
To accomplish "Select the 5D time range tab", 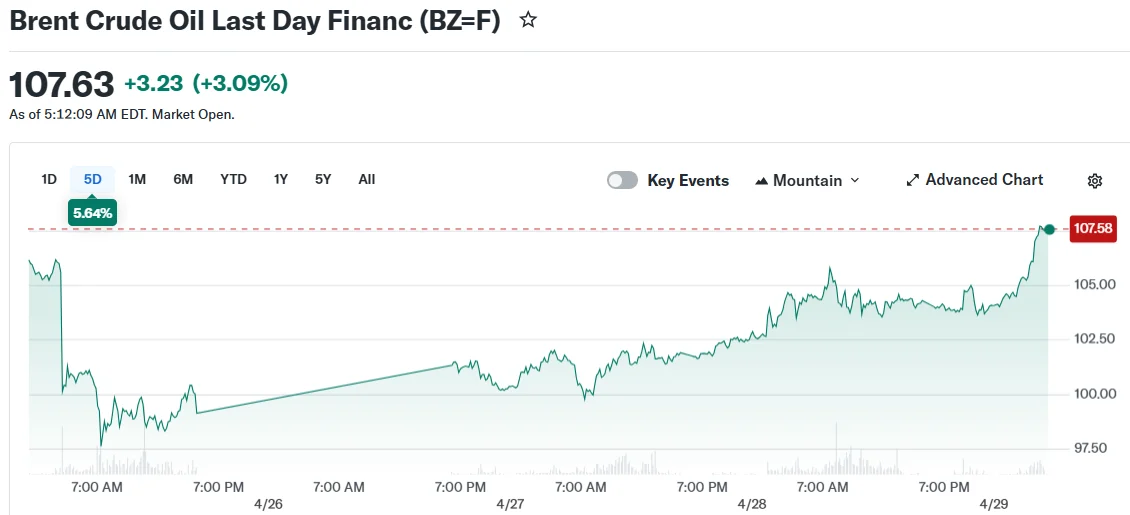I will tap(93, 179).
